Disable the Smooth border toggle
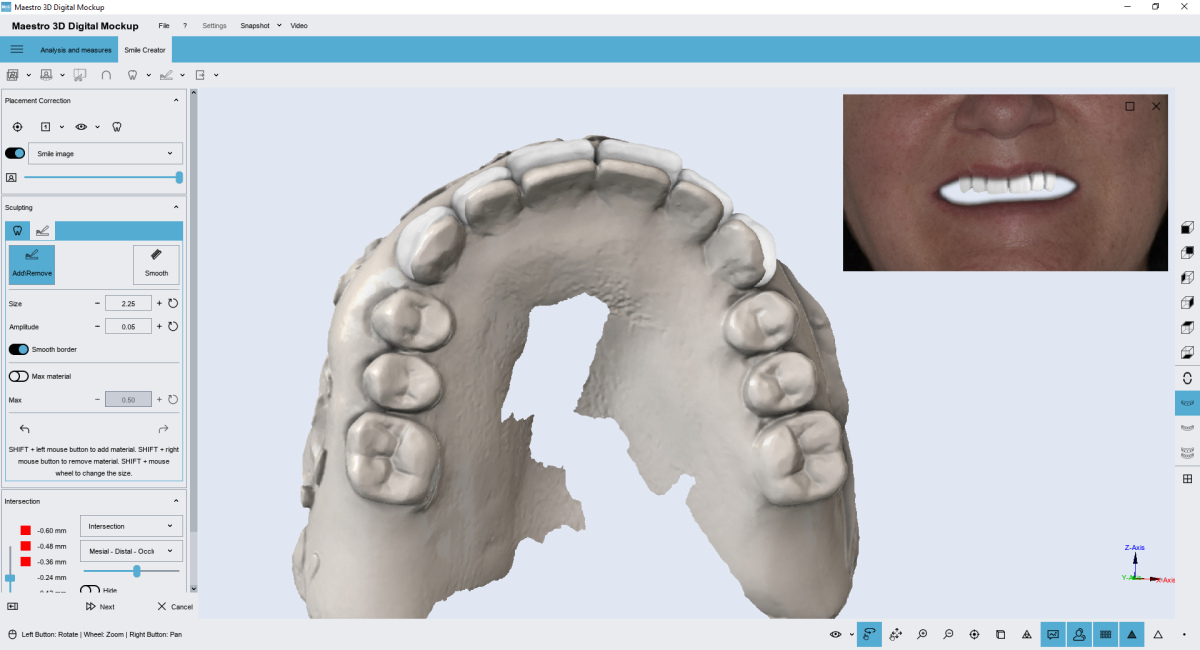Image resolution: width=1200 pixels, height=650 pixels. coord(18,349)
